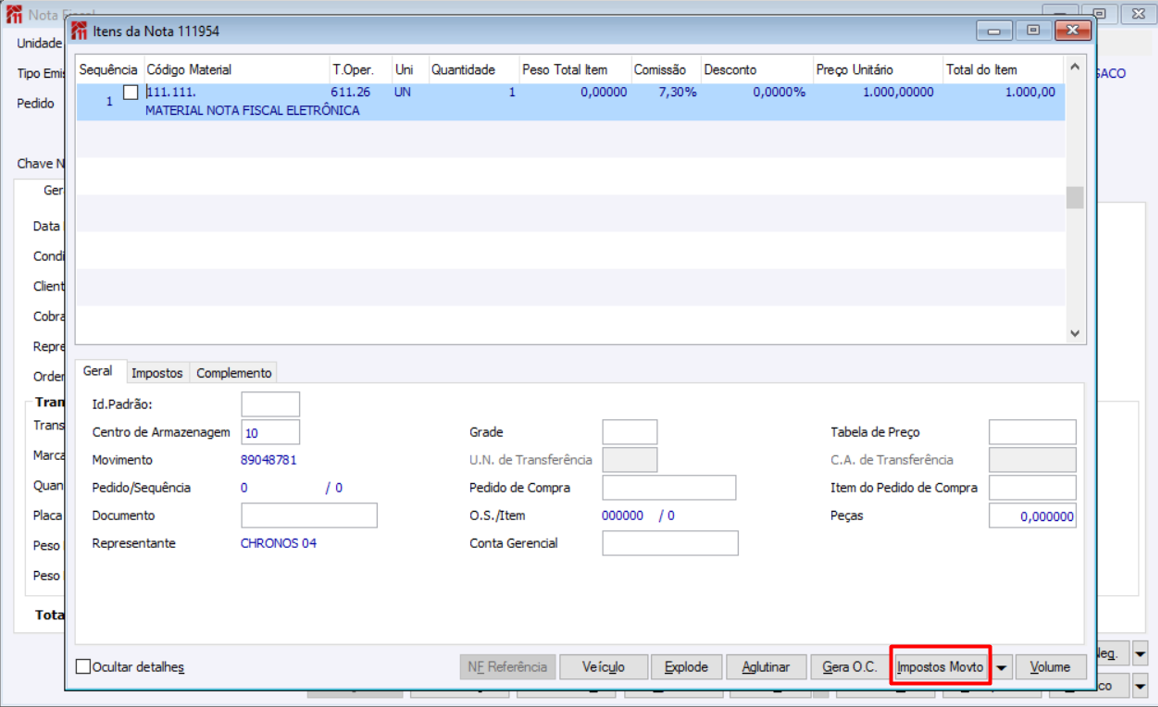Click the Documento input field

point(309,516)
